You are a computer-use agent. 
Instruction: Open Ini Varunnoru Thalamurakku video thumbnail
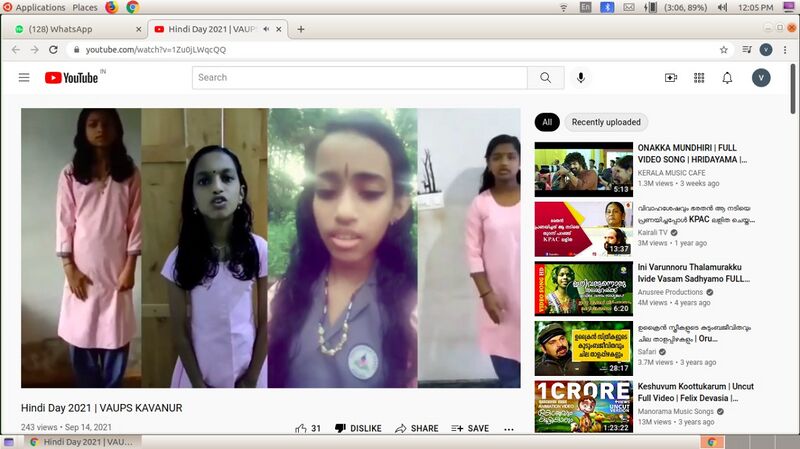point(584,289)
